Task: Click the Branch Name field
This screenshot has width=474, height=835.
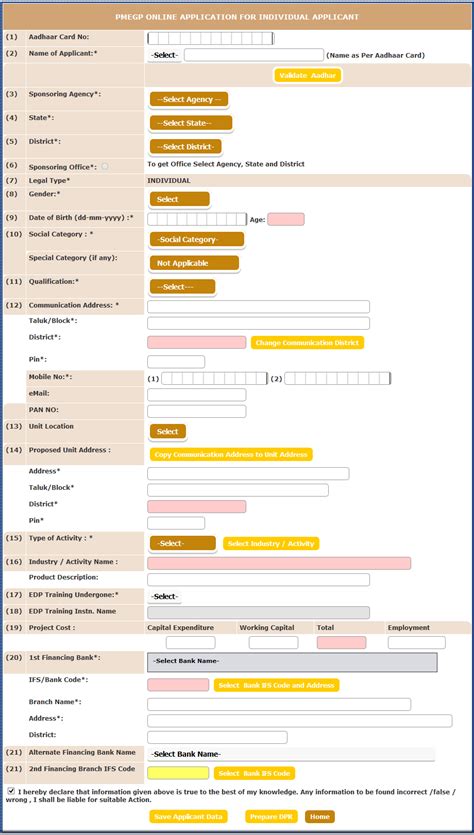Action: pos(279,704)
